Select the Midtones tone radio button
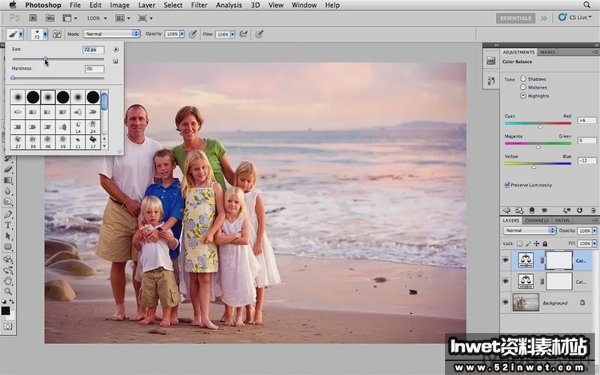 [x=523, y=87]
